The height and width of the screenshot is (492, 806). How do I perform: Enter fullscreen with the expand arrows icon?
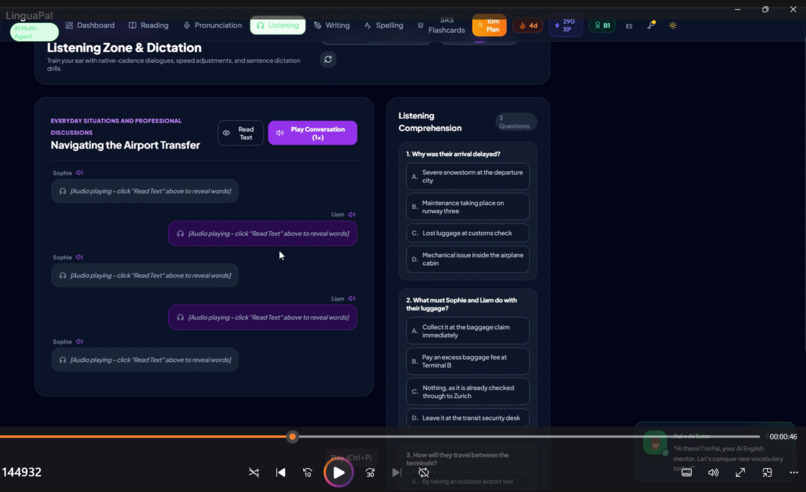(740, 472)
